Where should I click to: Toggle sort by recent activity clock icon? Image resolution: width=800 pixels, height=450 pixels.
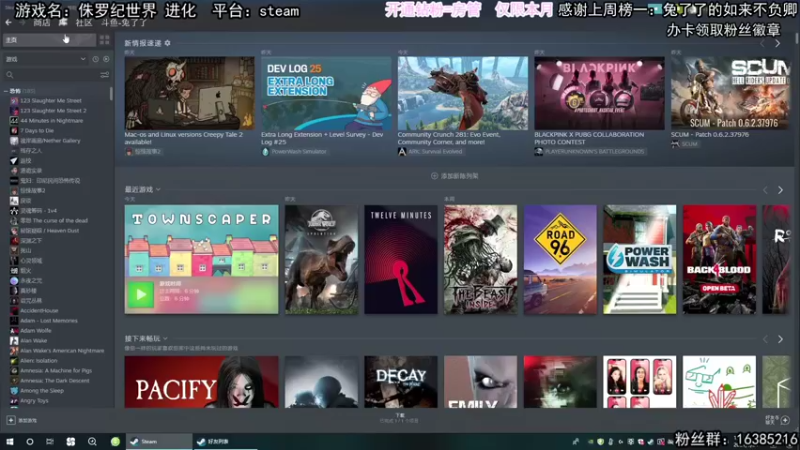pos(95,59)
